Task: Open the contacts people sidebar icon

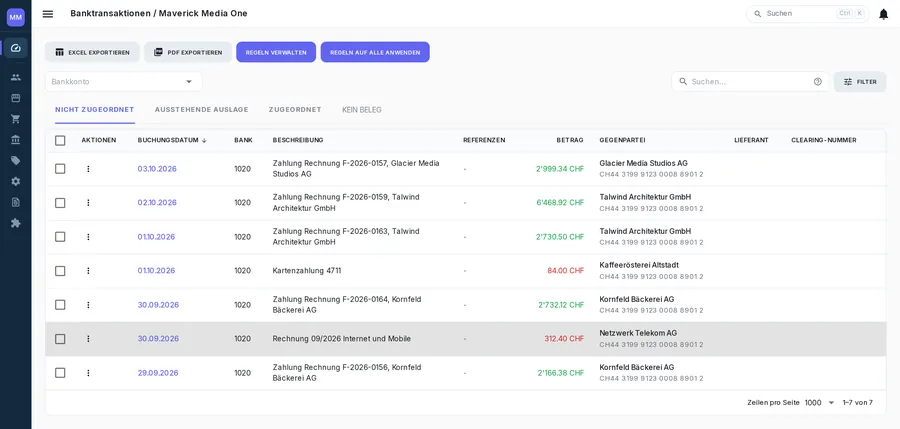Action: [15, 77]
